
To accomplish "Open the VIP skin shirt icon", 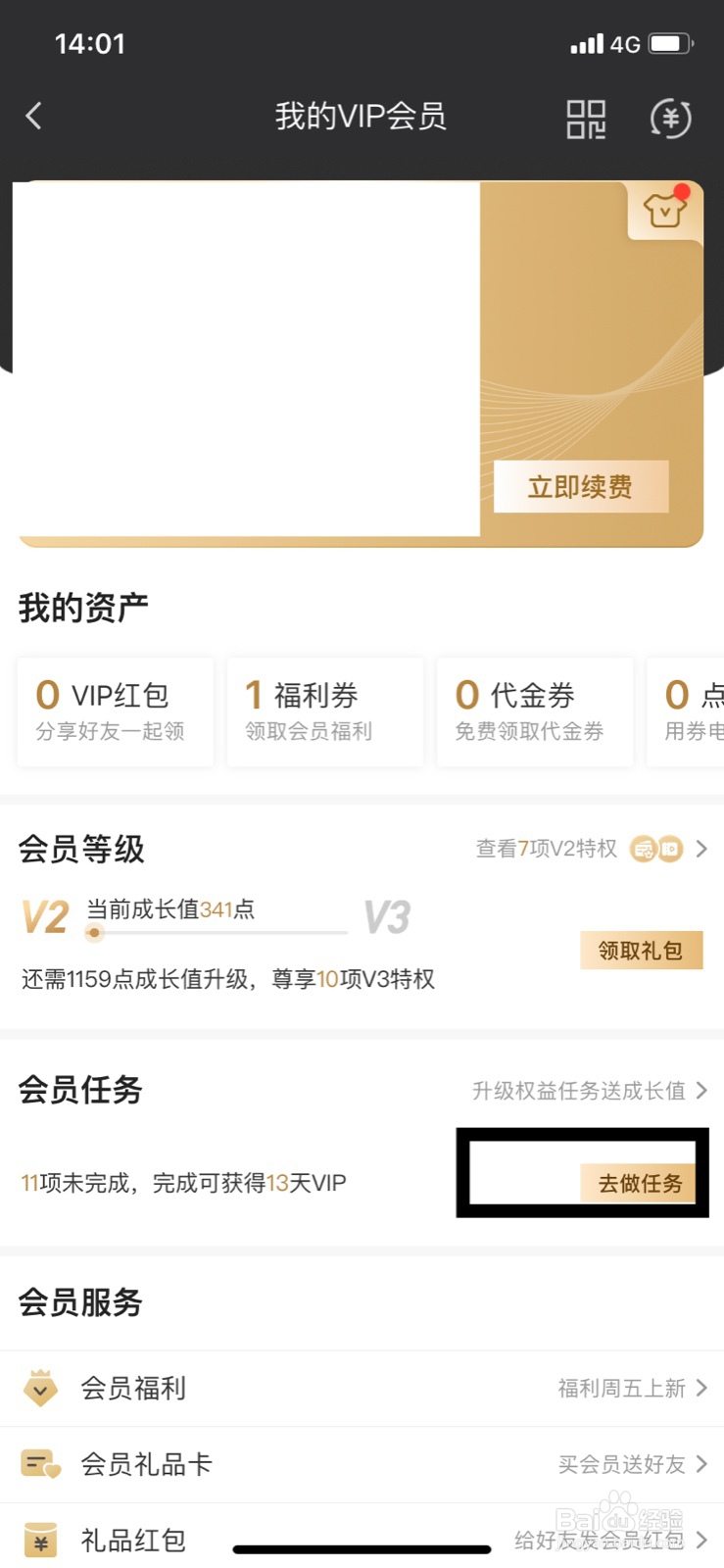I will tap(664, 210).
